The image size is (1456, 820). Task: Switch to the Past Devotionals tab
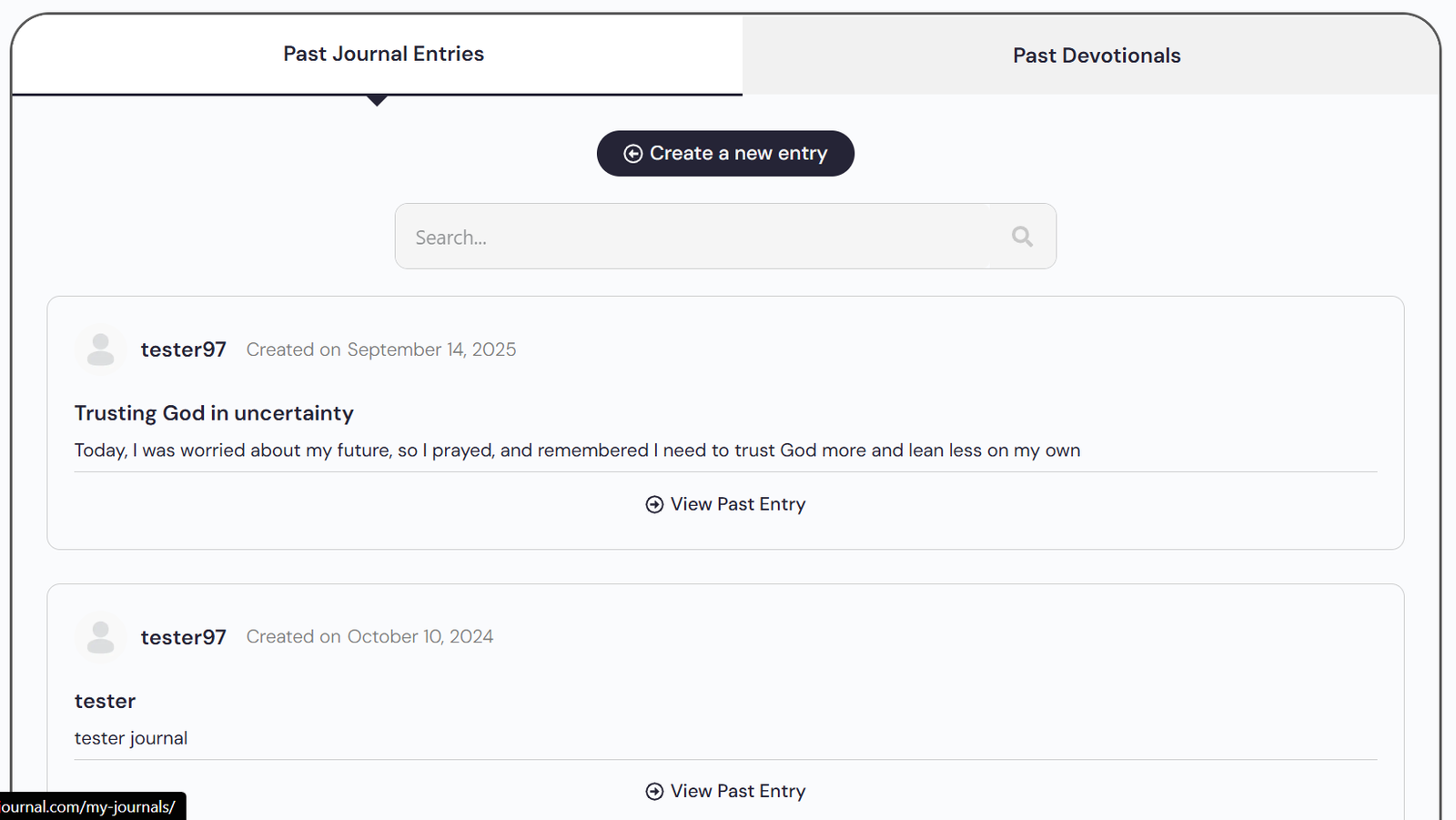click(x=1096, y=56)
